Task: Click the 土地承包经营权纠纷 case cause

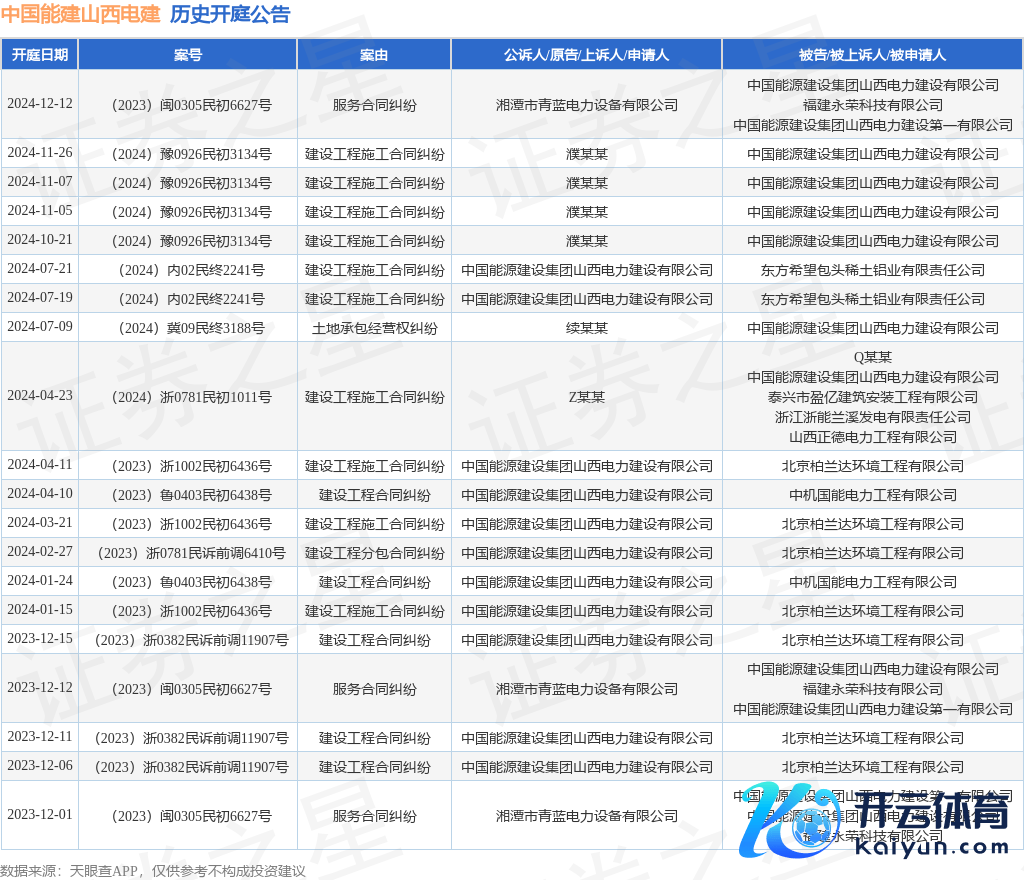Action: point(374,328)
